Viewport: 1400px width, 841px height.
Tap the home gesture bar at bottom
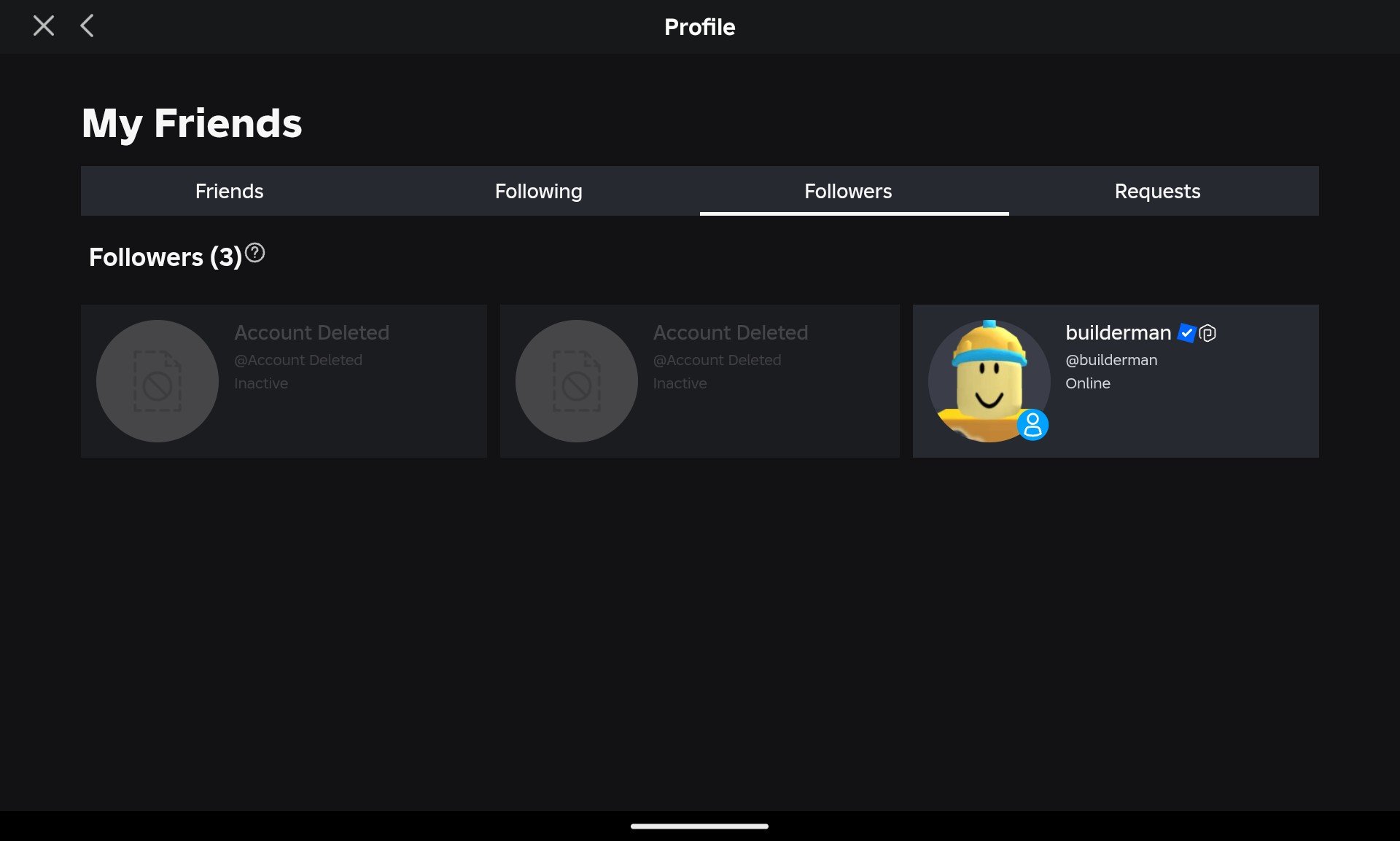[699, 826]
